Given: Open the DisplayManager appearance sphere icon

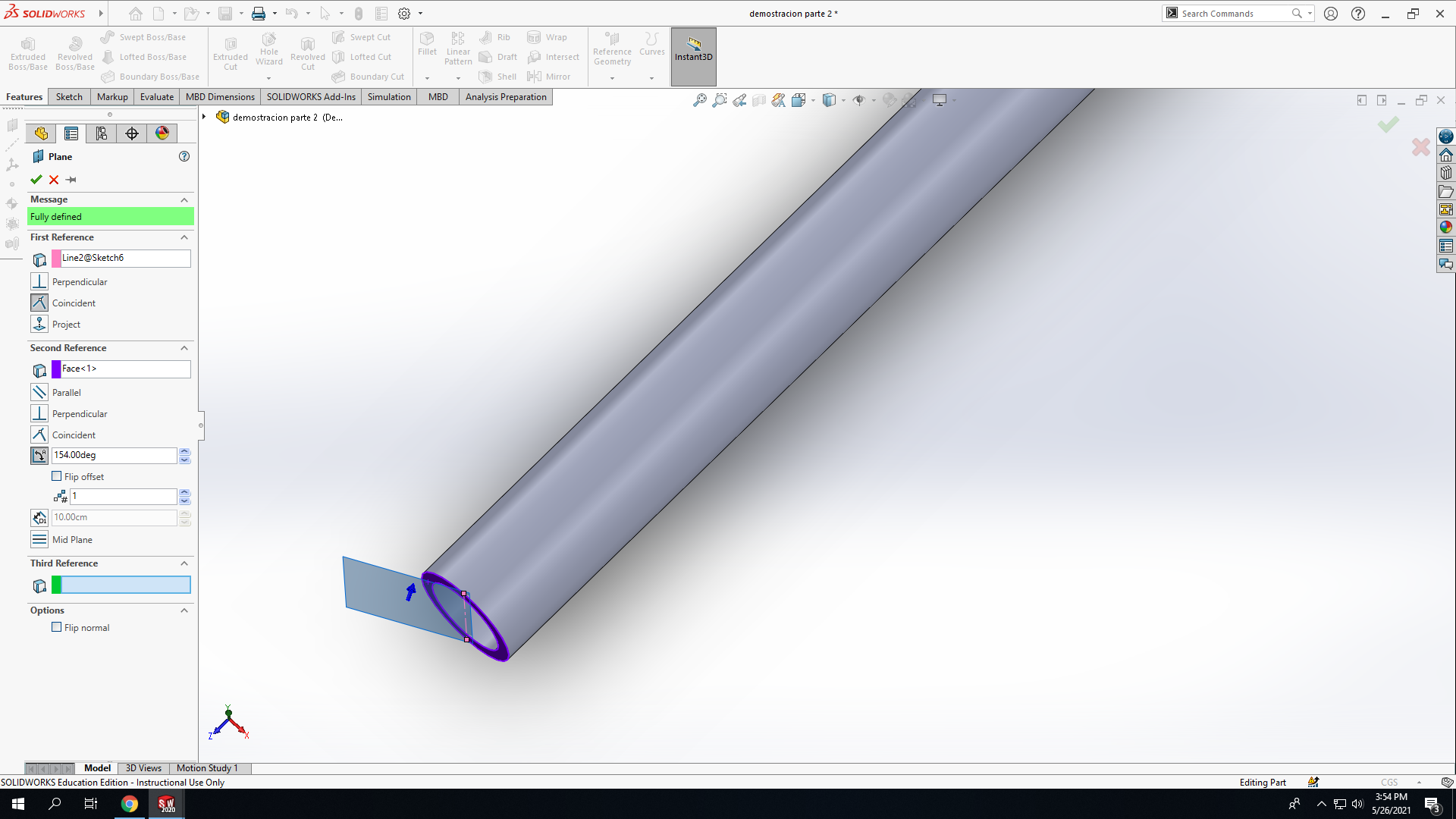Looking at the screenshot, I should (162, 133).
